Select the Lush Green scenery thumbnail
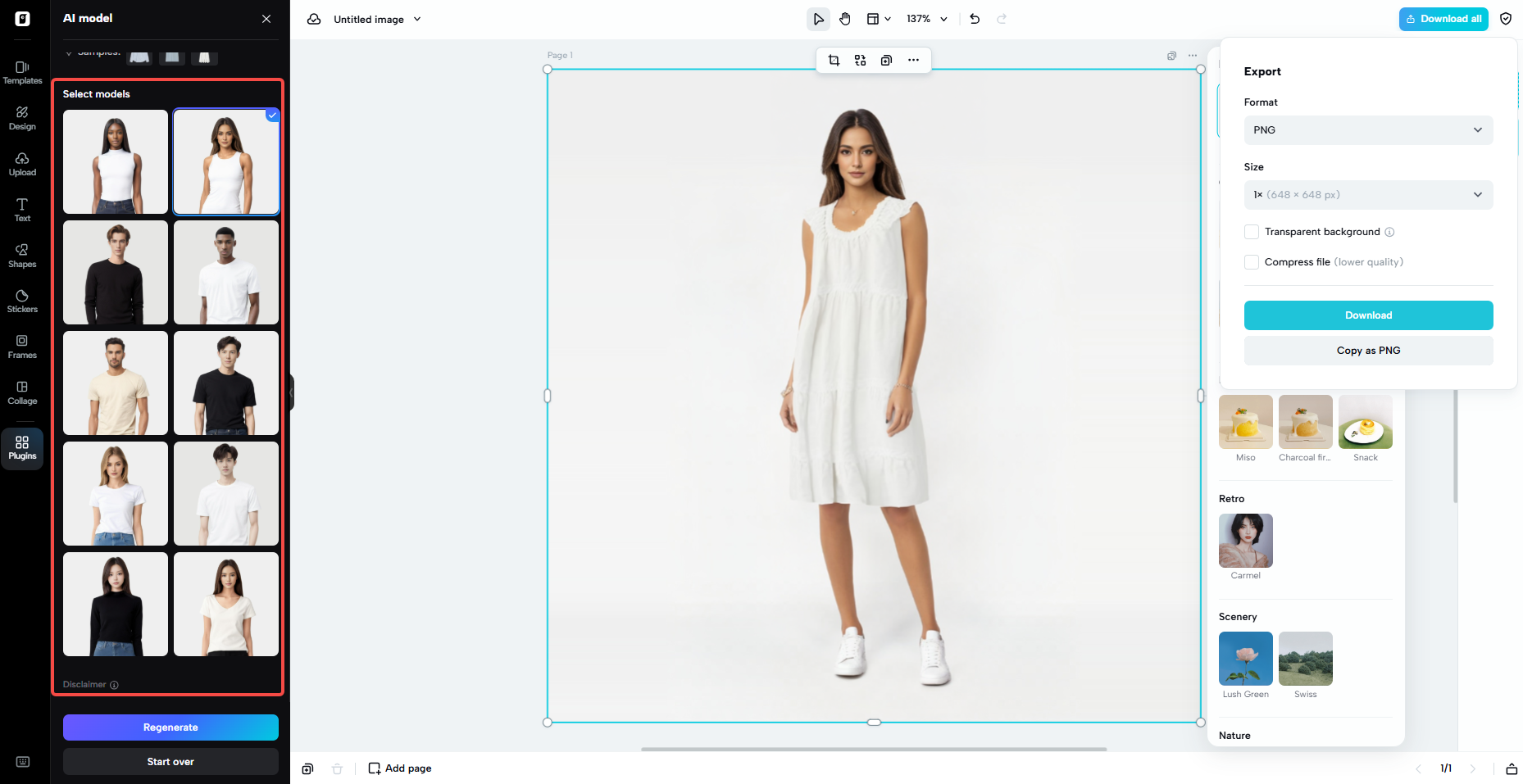Image resolution: width=1523 pixels, height=784 pixels. [x=1245, y=658]
